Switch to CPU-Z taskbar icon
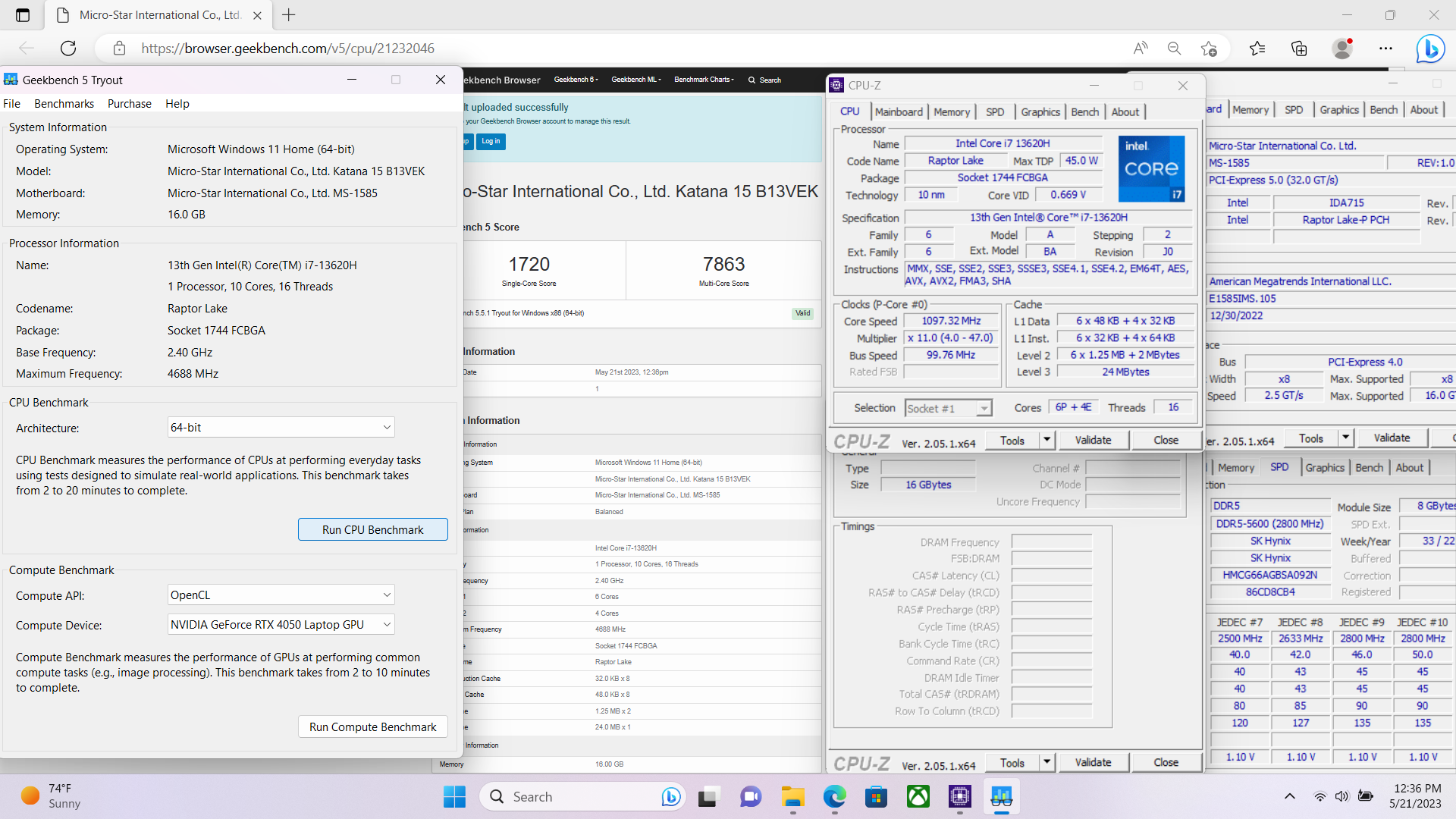This screenshot has width=1456, height=819. click(960, 797)
